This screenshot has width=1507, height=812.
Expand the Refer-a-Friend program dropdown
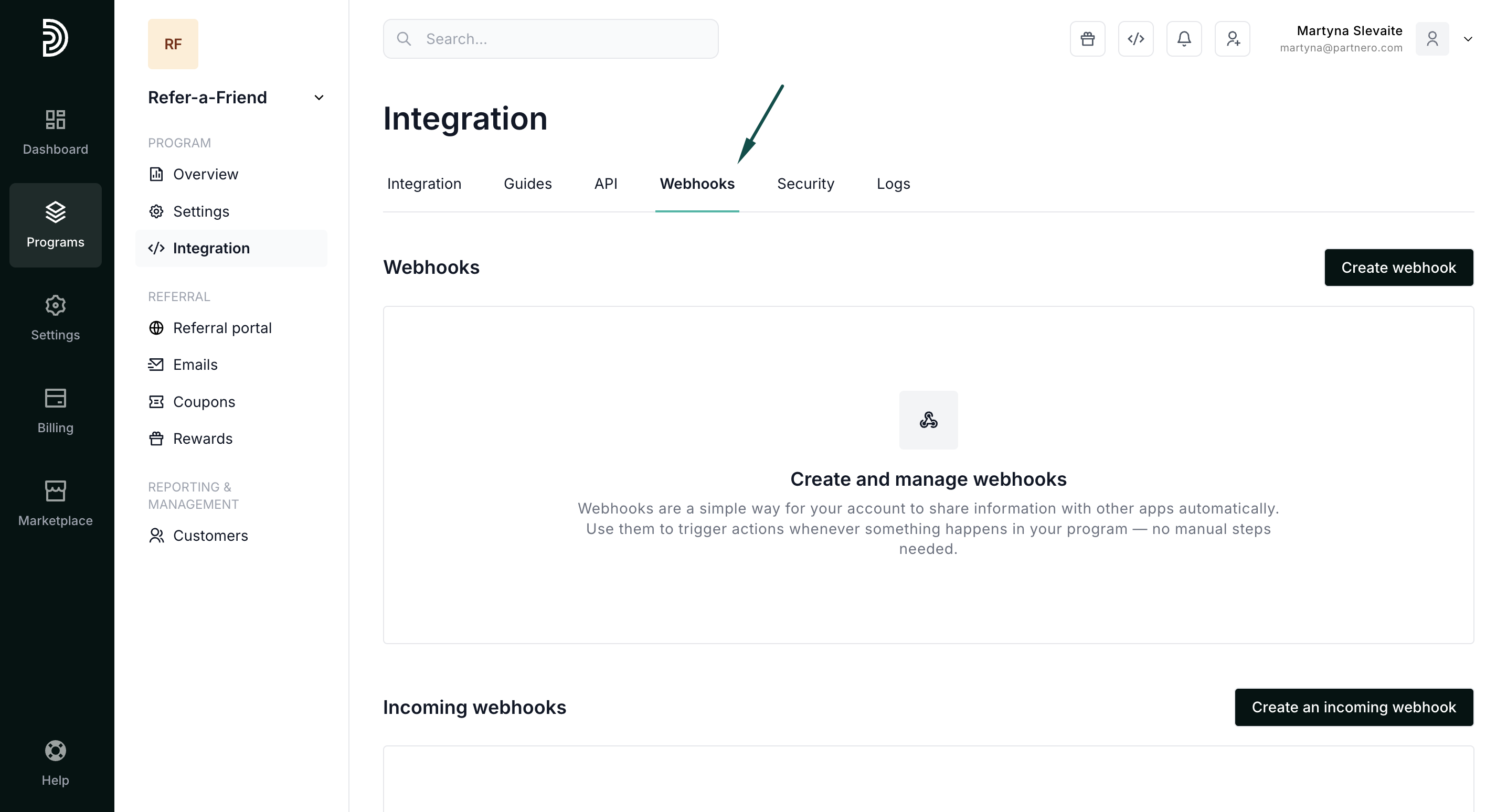pyautogui.click(x=319, y=98)
